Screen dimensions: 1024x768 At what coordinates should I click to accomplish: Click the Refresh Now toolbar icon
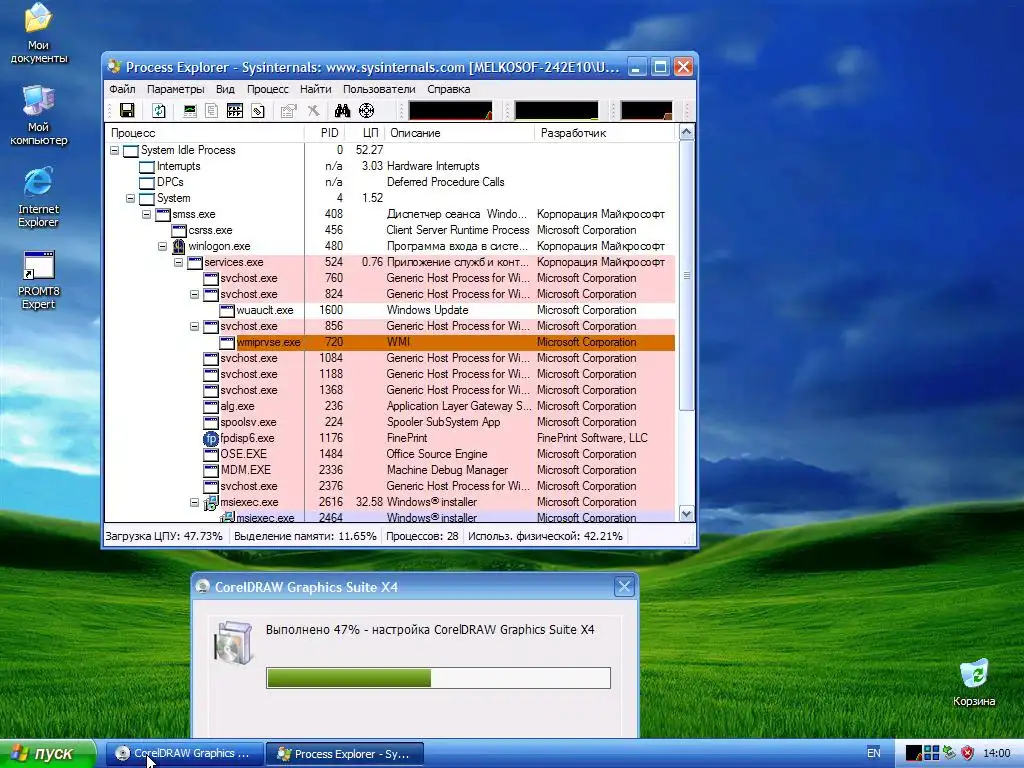coord(159,110)
